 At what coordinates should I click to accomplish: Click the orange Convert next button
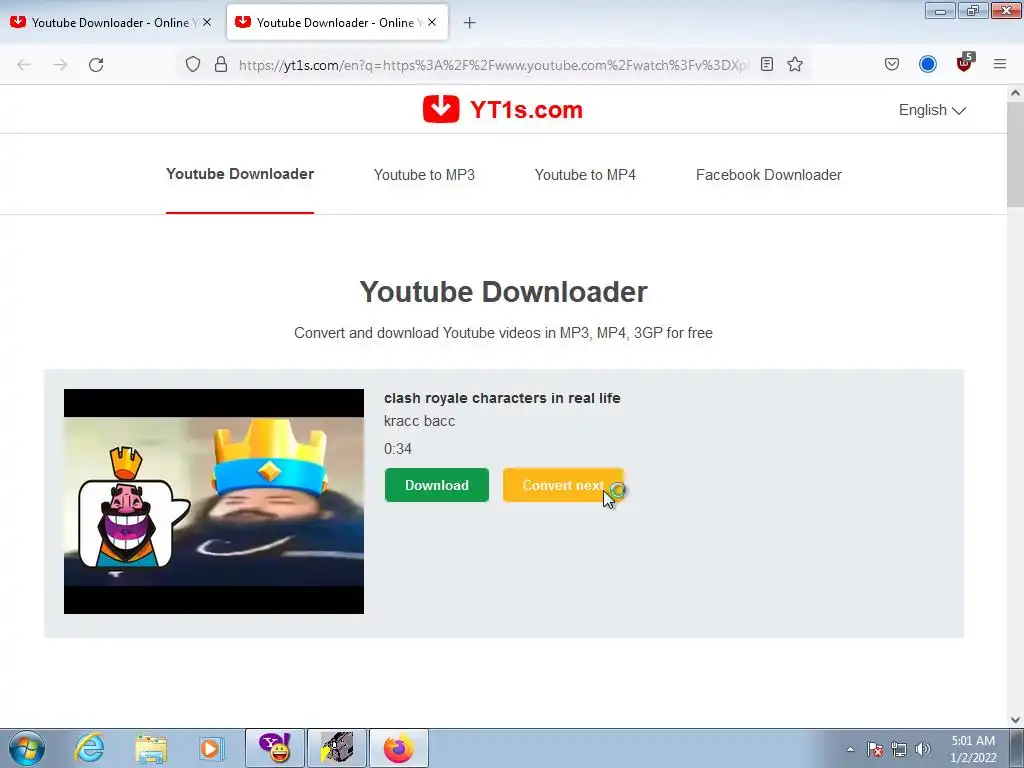563,485
